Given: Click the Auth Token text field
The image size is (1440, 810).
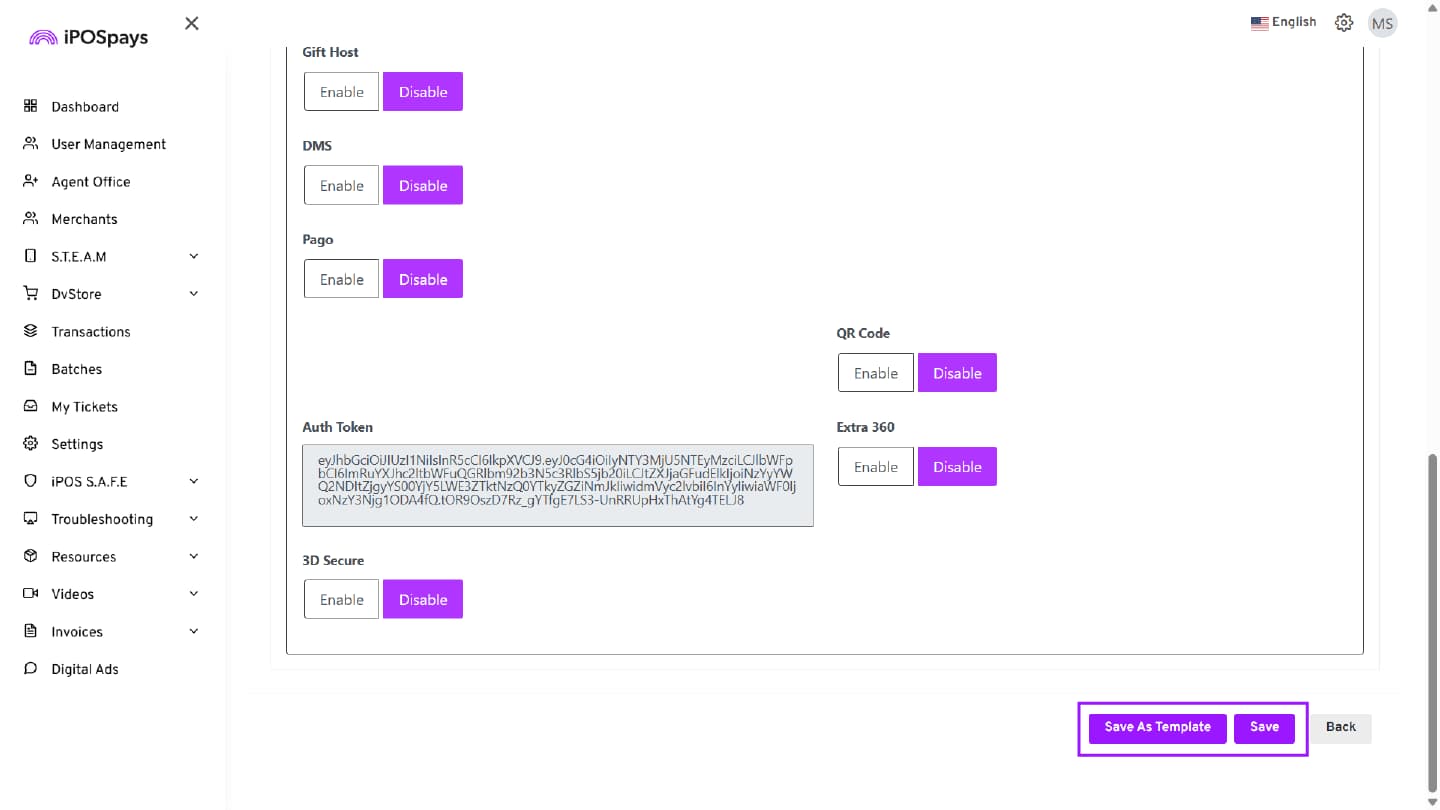Looking at the screenshot, I should [557, 485].
